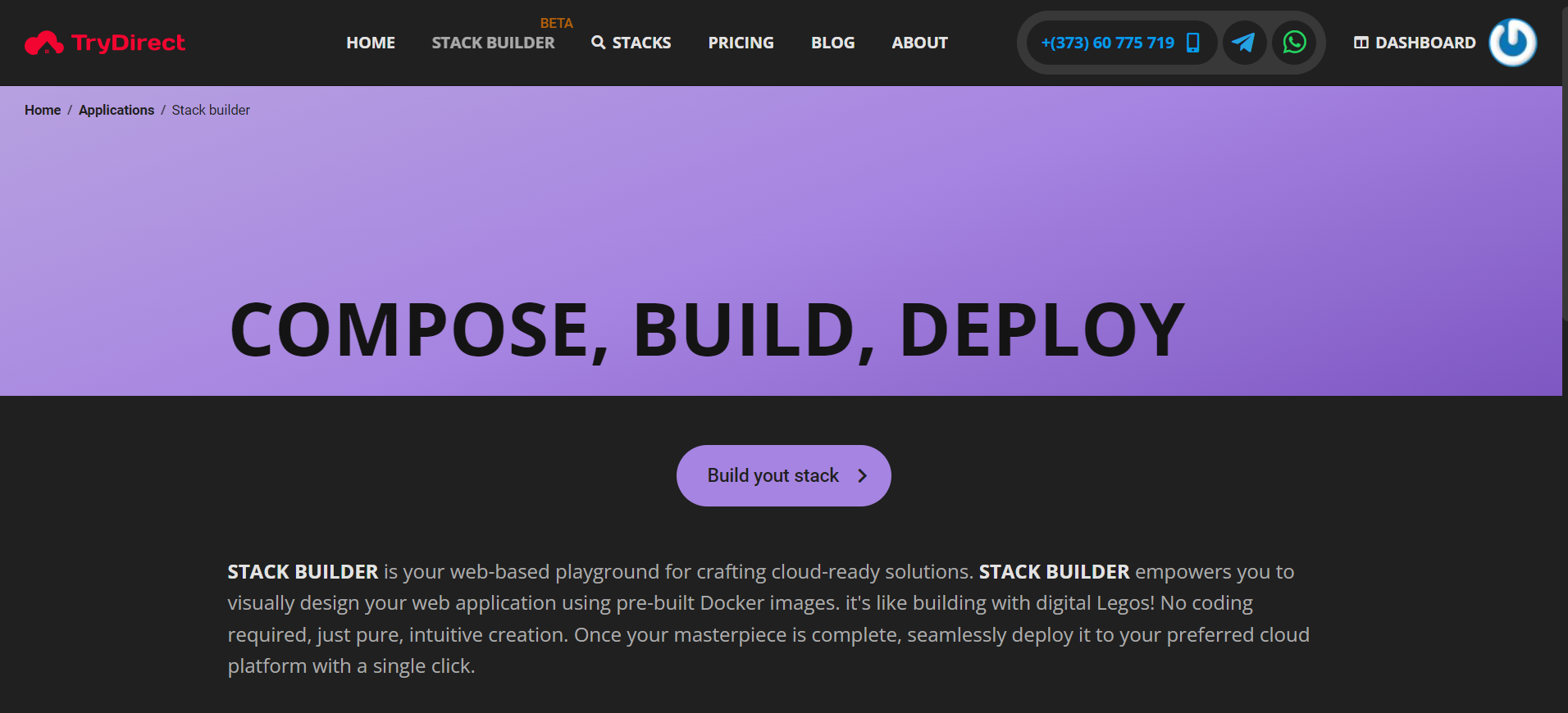The width and height of the screenshot is (1568, 713).
Task: Open the ABOUT page
Action: (919, 43)
